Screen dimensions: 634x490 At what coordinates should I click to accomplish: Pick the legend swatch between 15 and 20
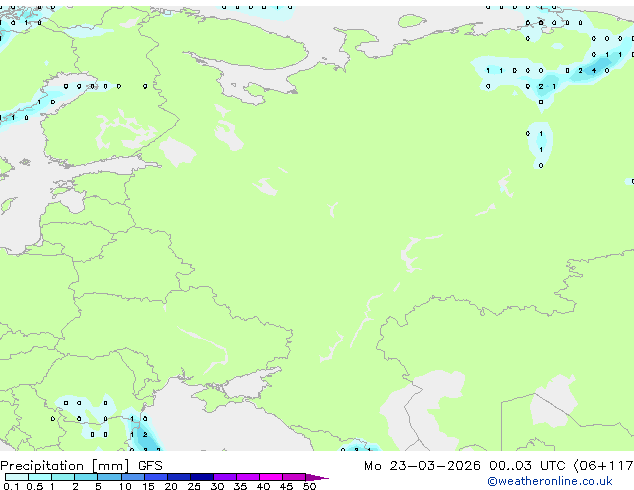click(x=156, y=477)
